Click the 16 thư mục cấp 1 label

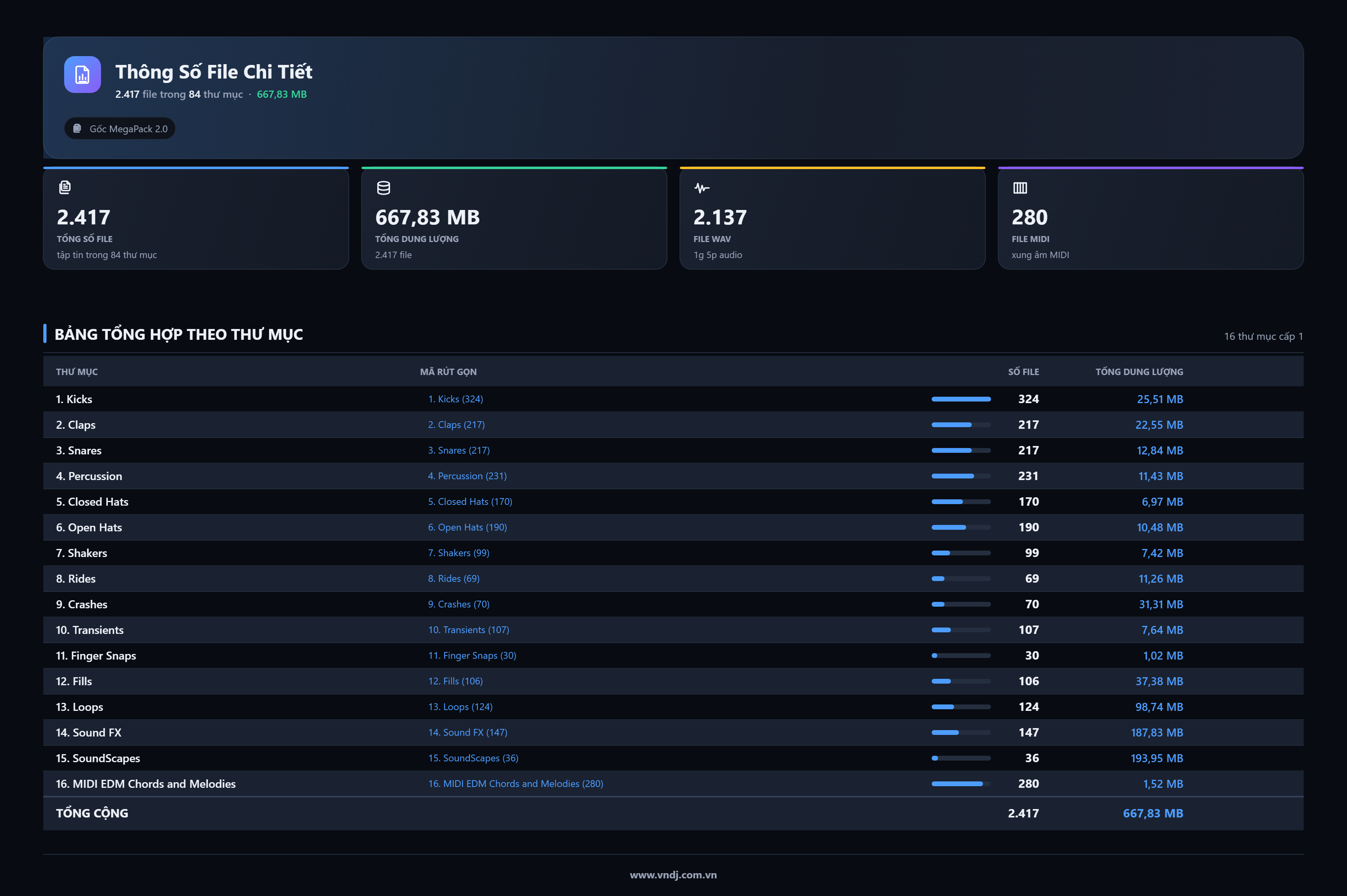click(x=1263, y=337)
